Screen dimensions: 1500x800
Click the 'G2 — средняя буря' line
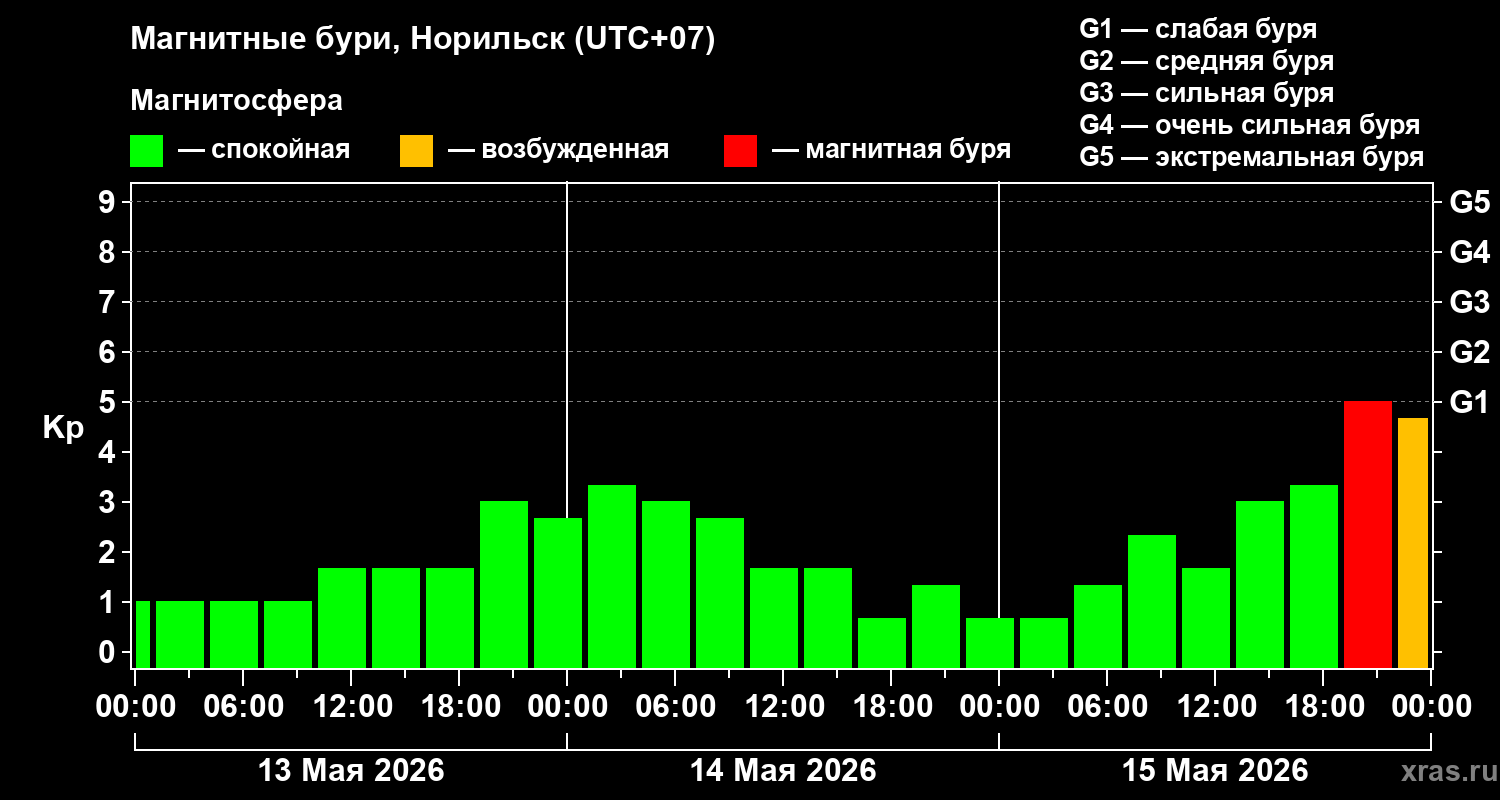(x=1206, y=61)
